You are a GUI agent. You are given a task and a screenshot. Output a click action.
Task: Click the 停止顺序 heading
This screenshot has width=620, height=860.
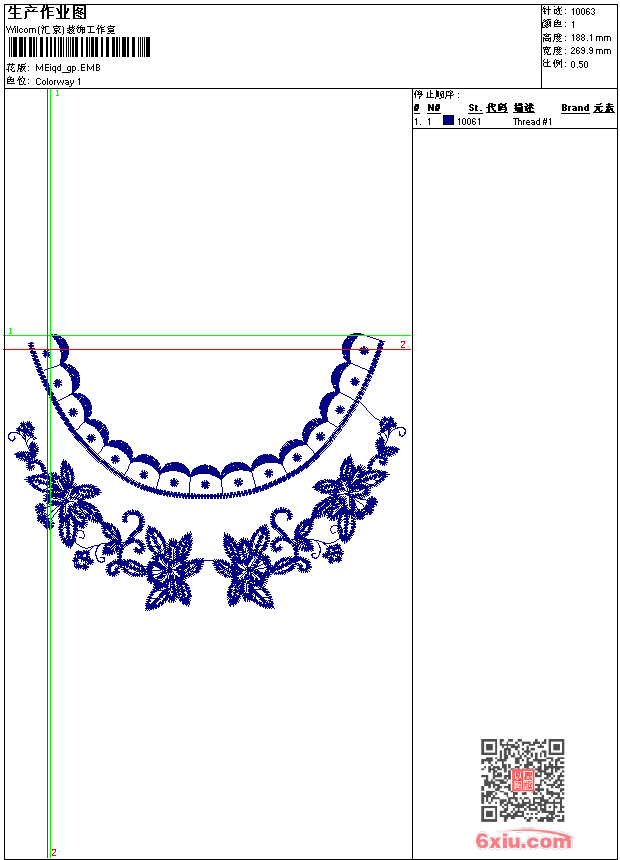click(436, 95)
